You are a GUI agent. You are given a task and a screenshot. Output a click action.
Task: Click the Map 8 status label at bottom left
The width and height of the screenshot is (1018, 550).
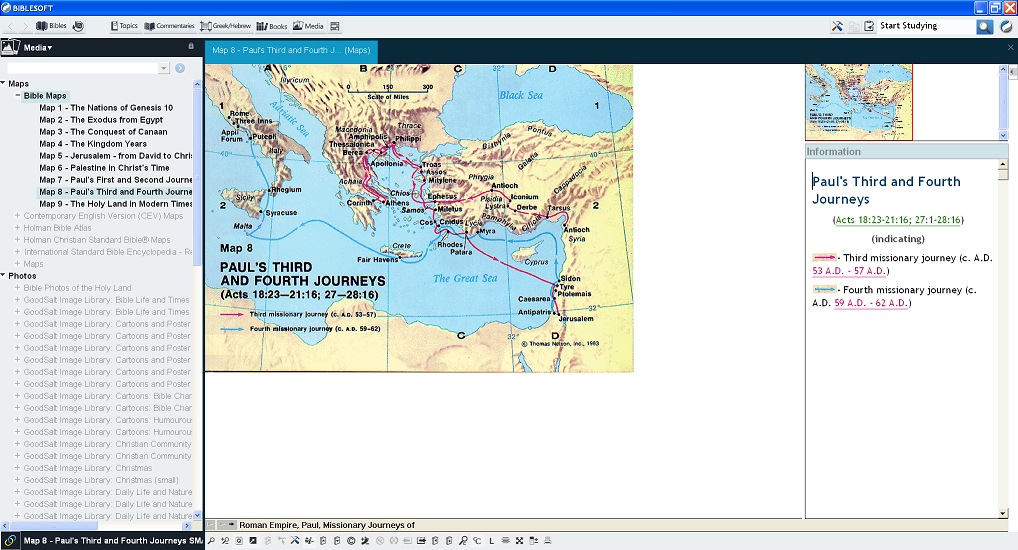pos(113,540)
